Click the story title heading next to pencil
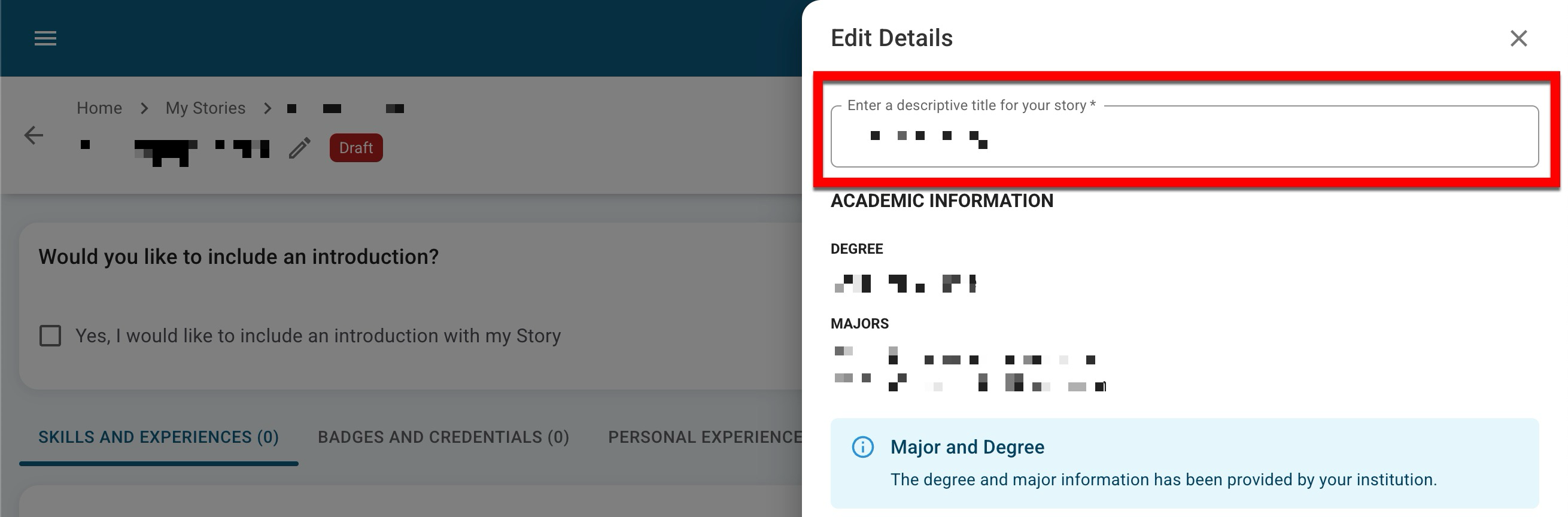Screen dimensions: 1568x517 pyautogui.click(x=175, y=148)
